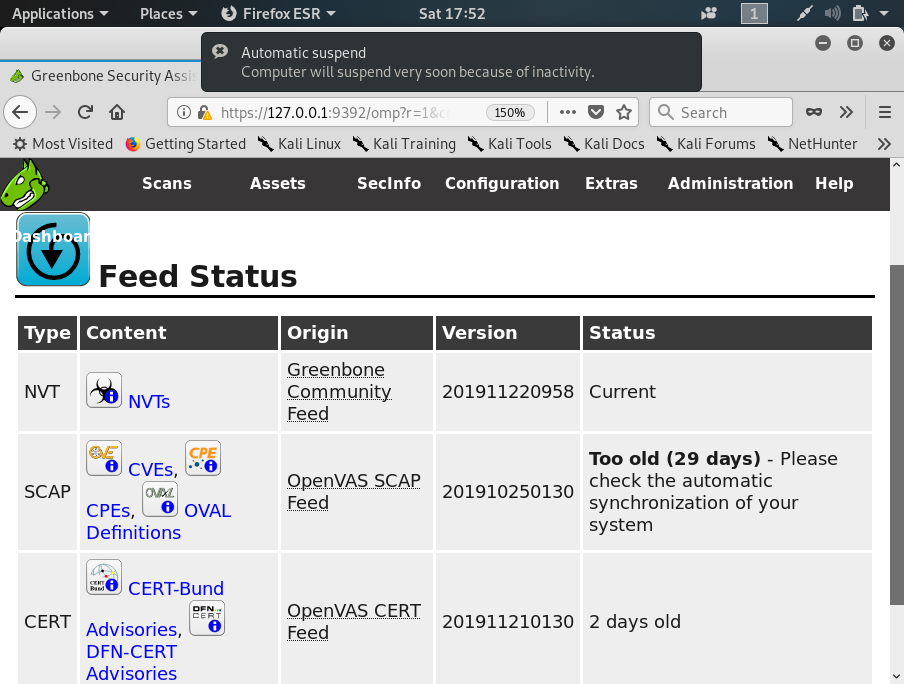Dismiss the Automatic suspend notification
Screen dimensions: 904x684
coord(220,51)
